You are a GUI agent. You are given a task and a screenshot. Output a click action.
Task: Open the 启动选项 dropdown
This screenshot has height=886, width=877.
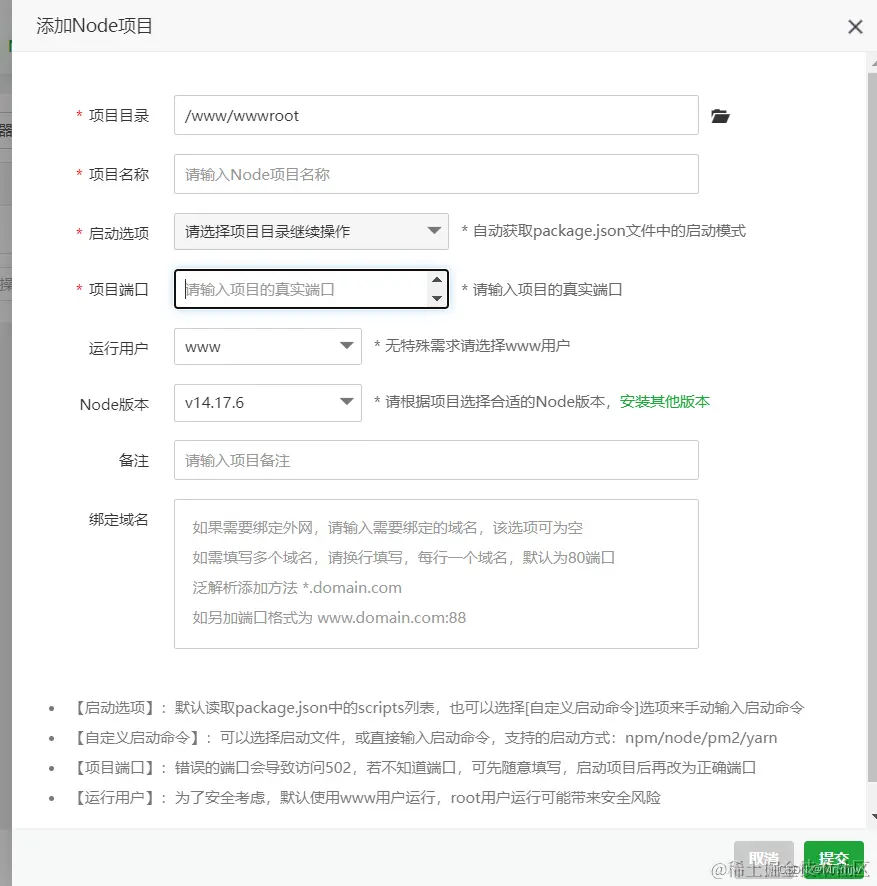[x=311, y=232]
